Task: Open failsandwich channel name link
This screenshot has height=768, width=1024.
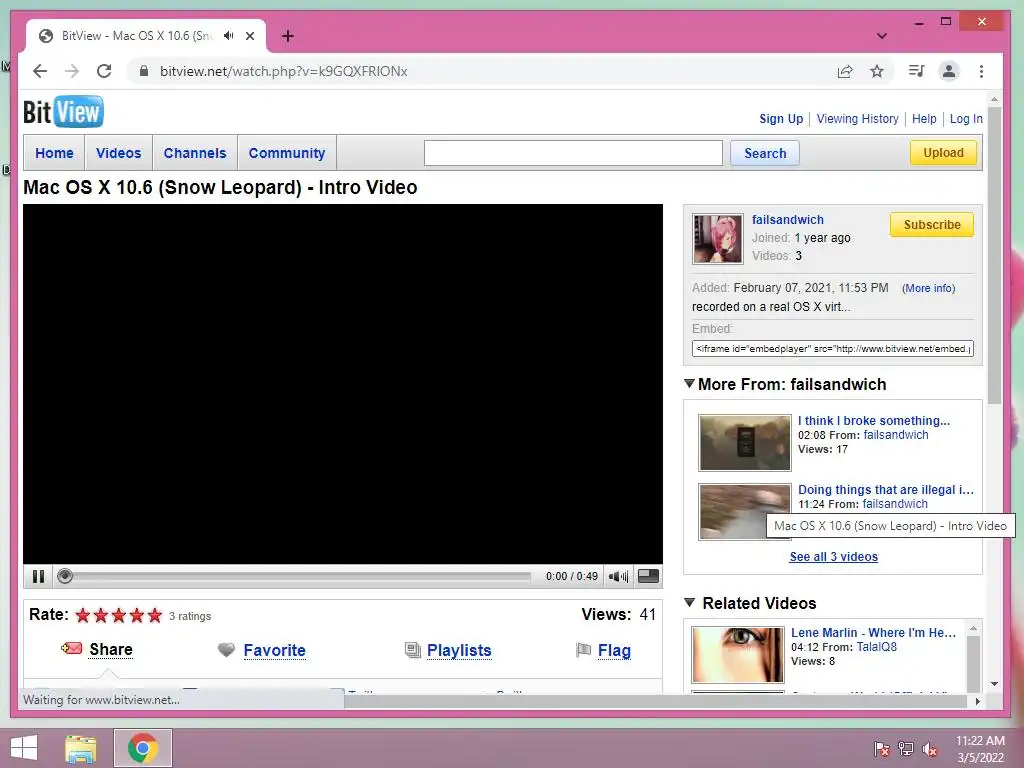Action: (788, 219)
